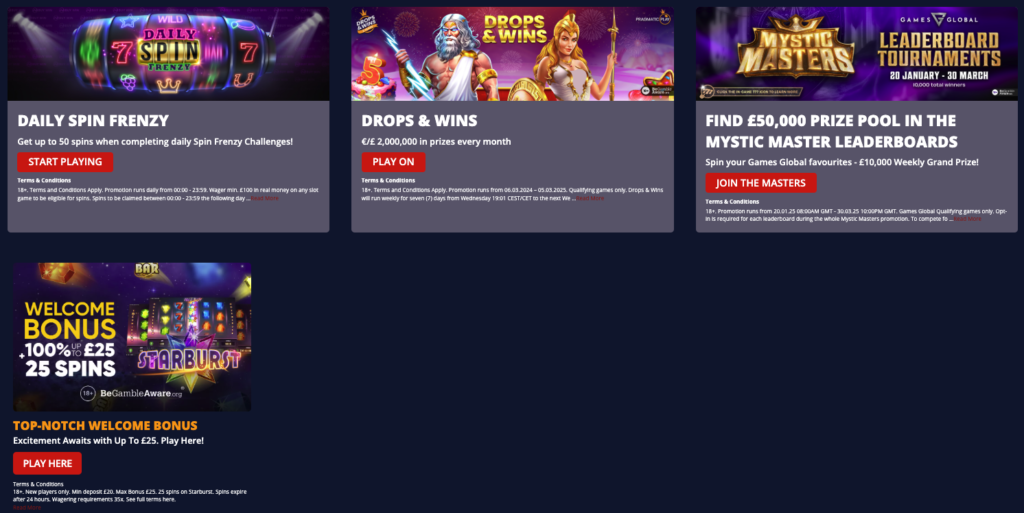Viewport: 1024px width, 513px height.
Task: Open the Daily Spin Frenzy banner image
Action: [x=168, y=54]
